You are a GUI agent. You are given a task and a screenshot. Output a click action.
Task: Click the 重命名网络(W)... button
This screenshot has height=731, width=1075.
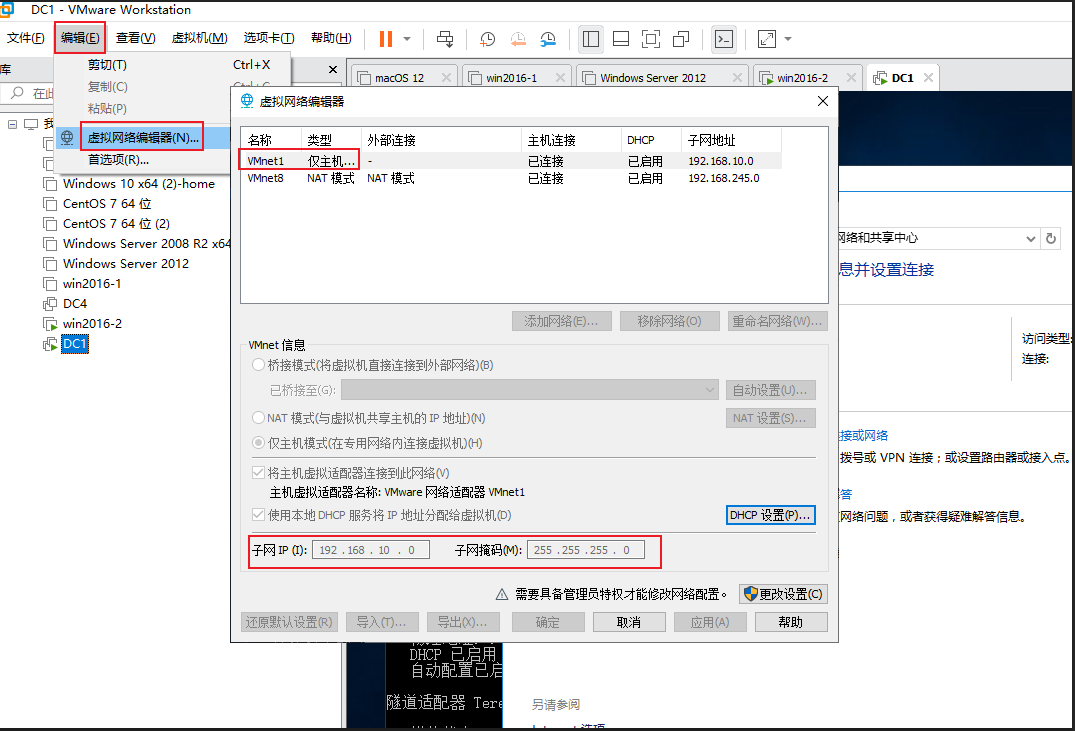pyautogui.click(x=777, y=321)
